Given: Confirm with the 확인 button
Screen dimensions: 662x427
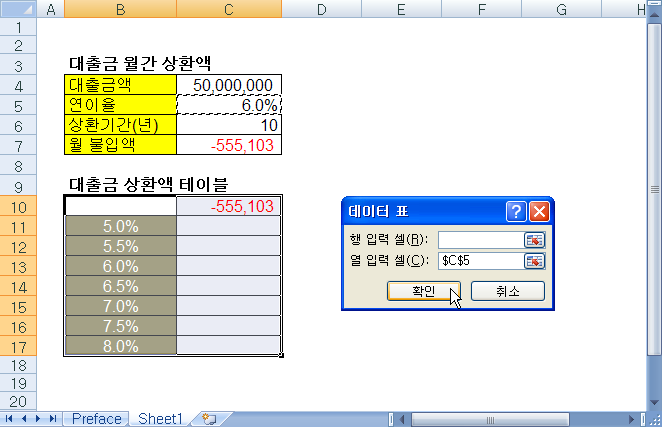Looking at the screenshot, I should 423,291.
